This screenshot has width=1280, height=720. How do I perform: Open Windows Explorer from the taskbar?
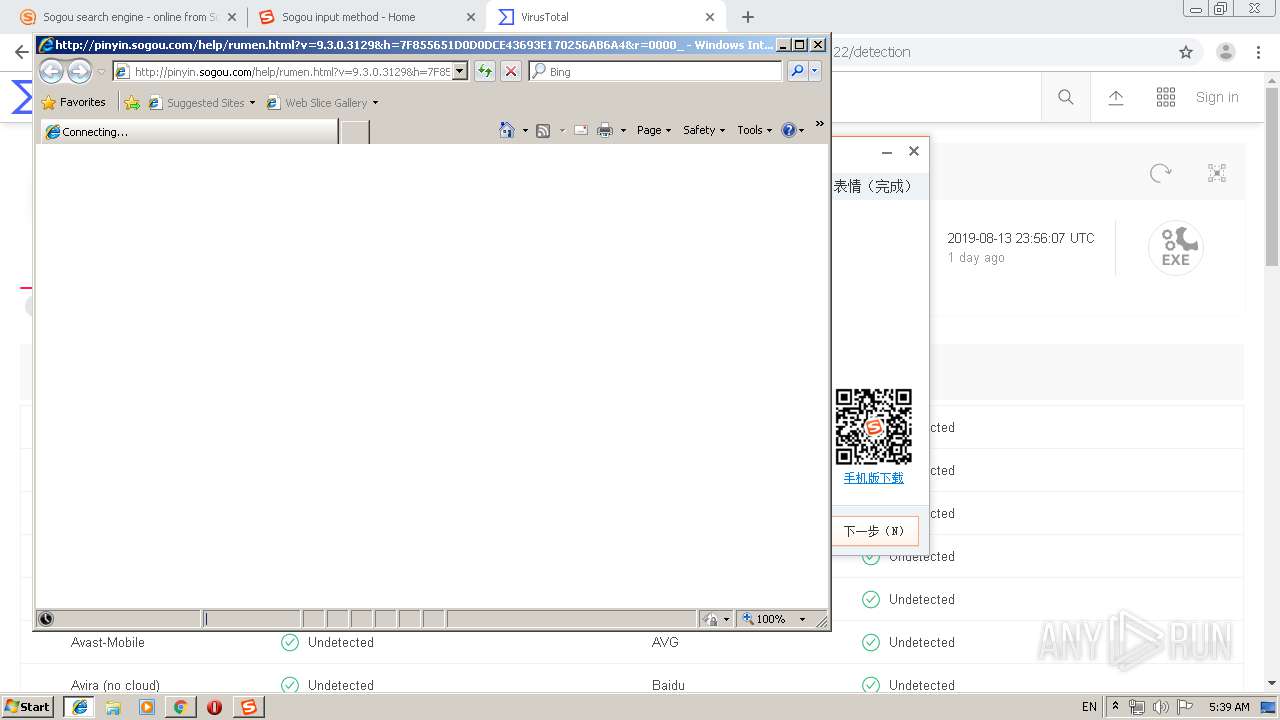tap(113, 707)
